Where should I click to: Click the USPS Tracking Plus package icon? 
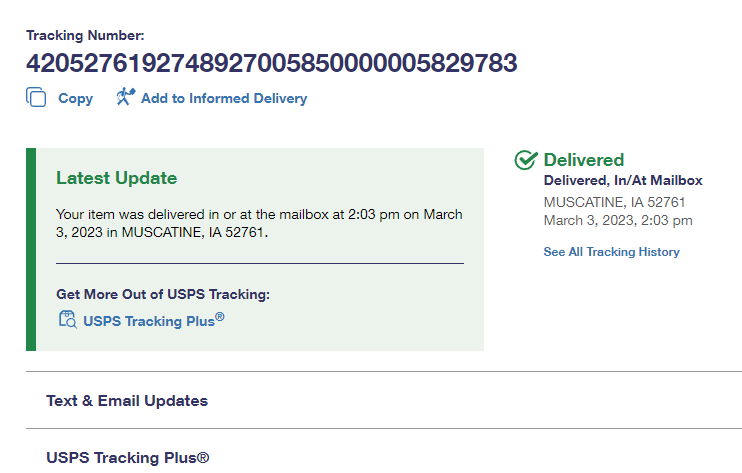67,320
